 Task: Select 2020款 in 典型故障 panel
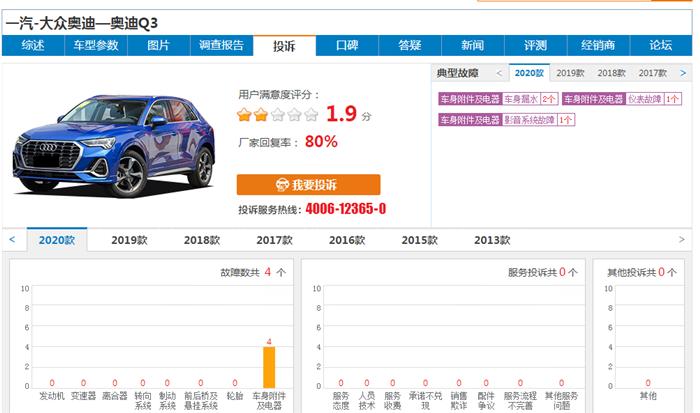(529, 73)
